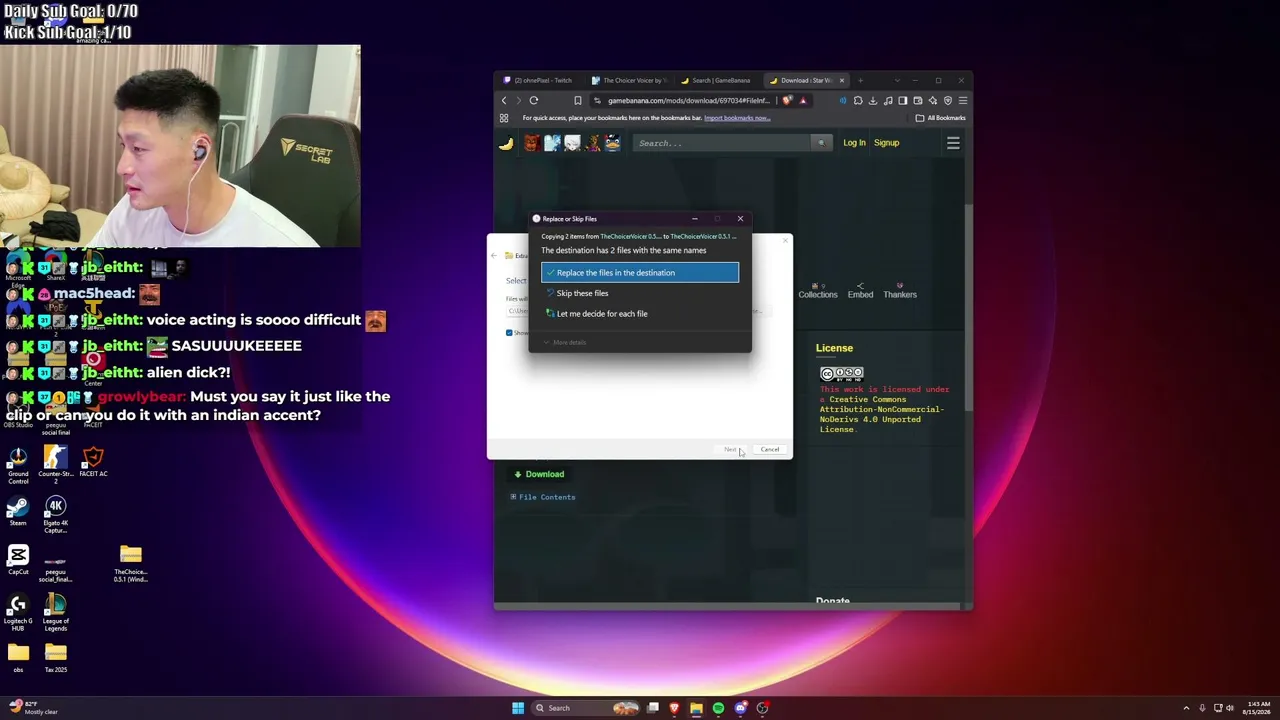Open the Brave VPN shield icon
The image size is (1280, 720).
(948, 100)
